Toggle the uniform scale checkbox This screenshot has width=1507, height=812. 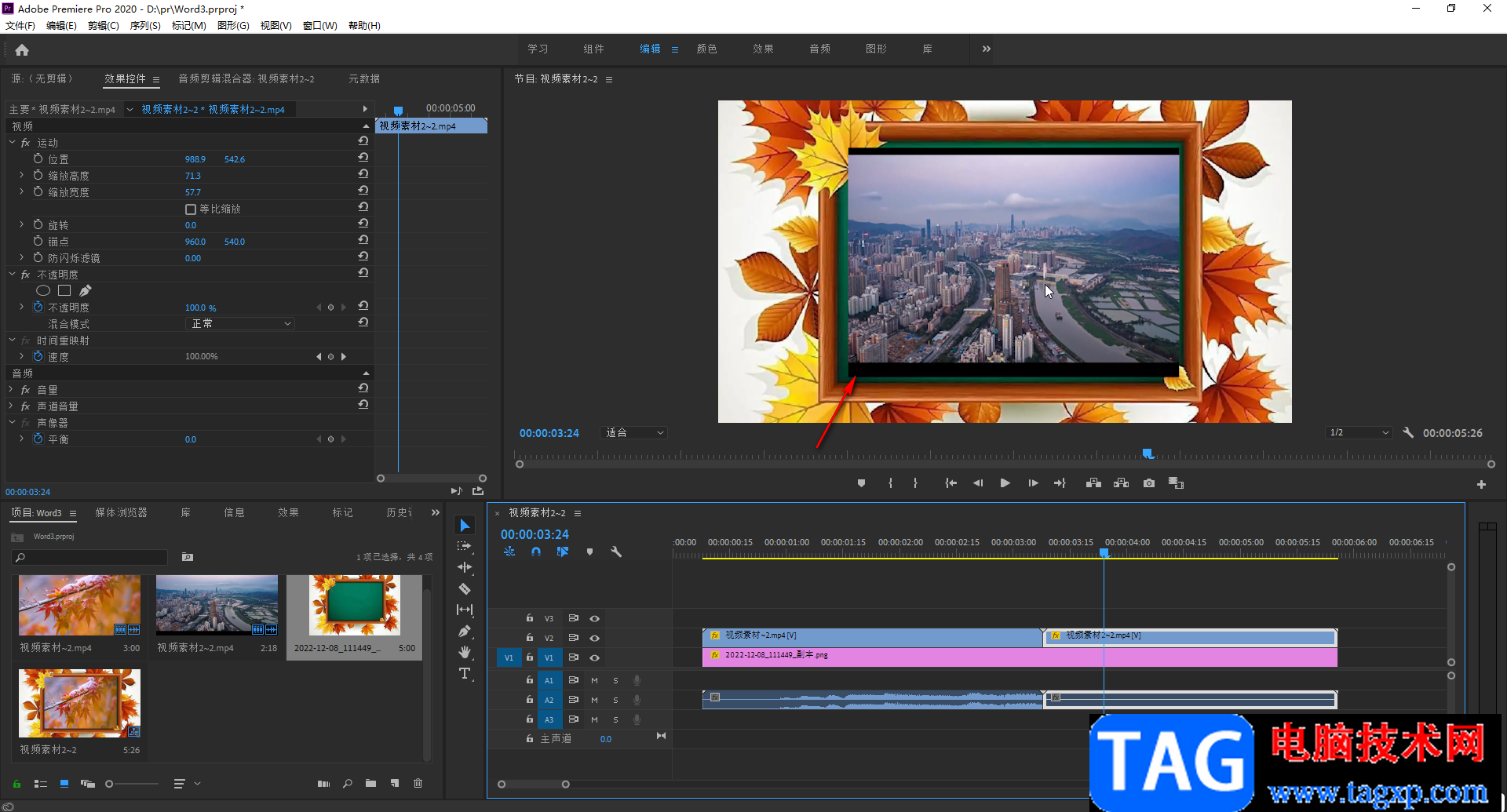click(190, 209)
